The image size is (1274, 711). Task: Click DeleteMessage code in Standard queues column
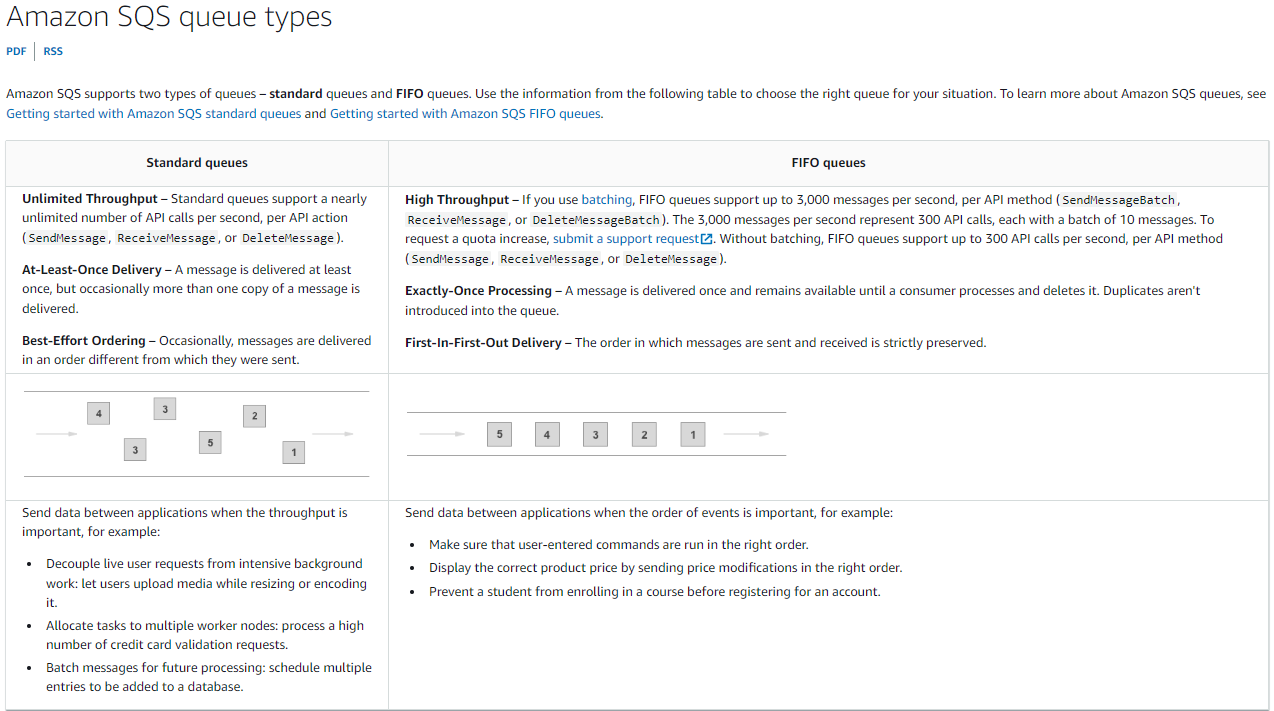point(288,238)
